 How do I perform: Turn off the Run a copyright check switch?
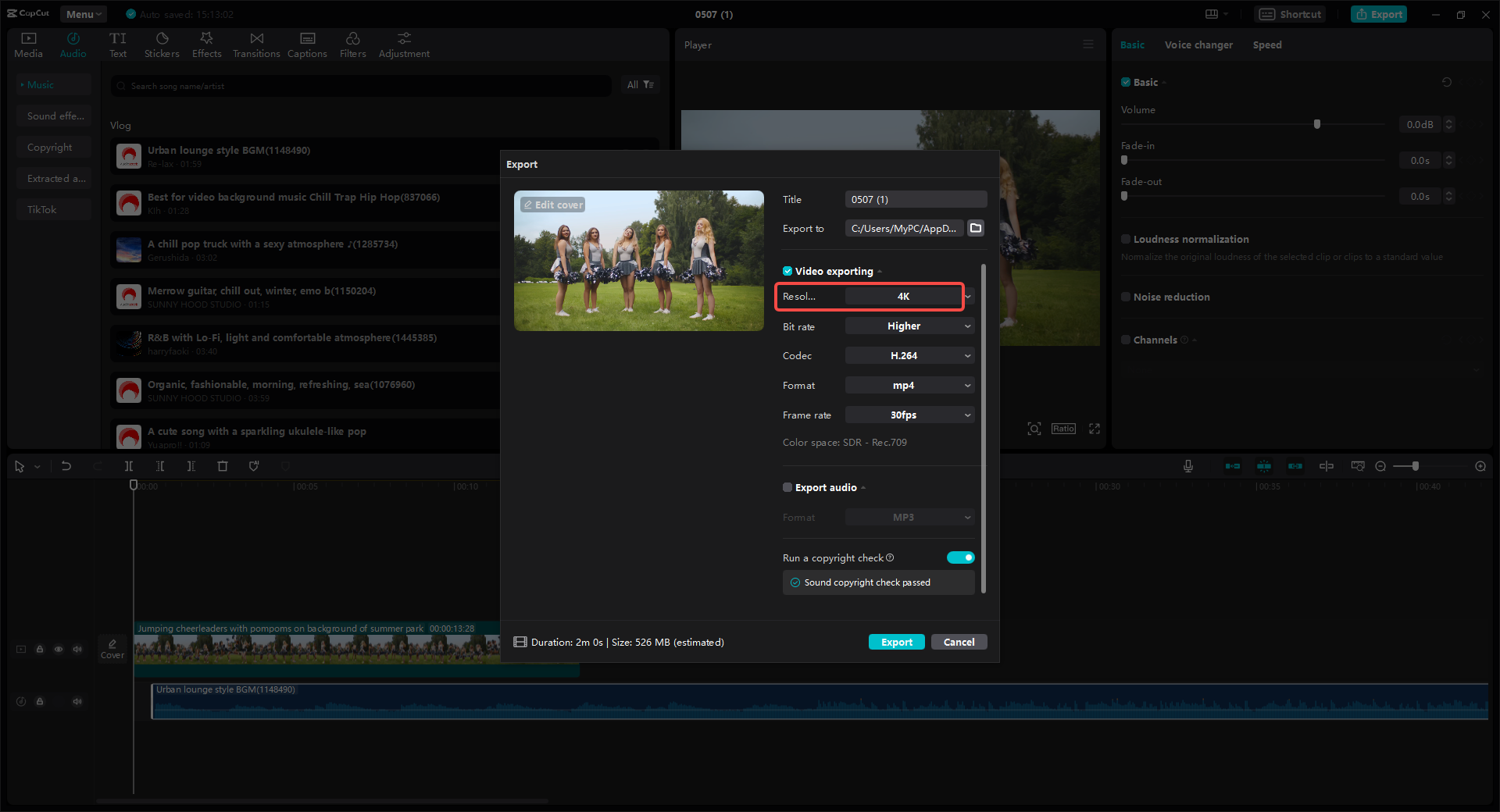point(961,557)
